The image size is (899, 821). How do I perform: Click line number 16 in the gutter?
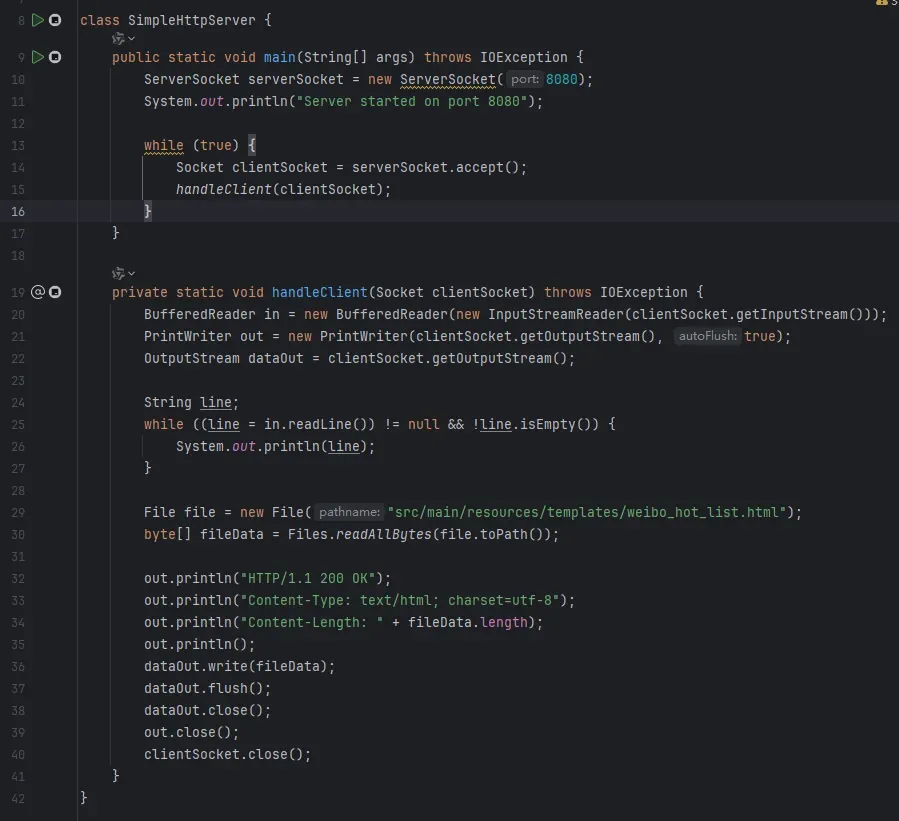[x=18, y=212]
